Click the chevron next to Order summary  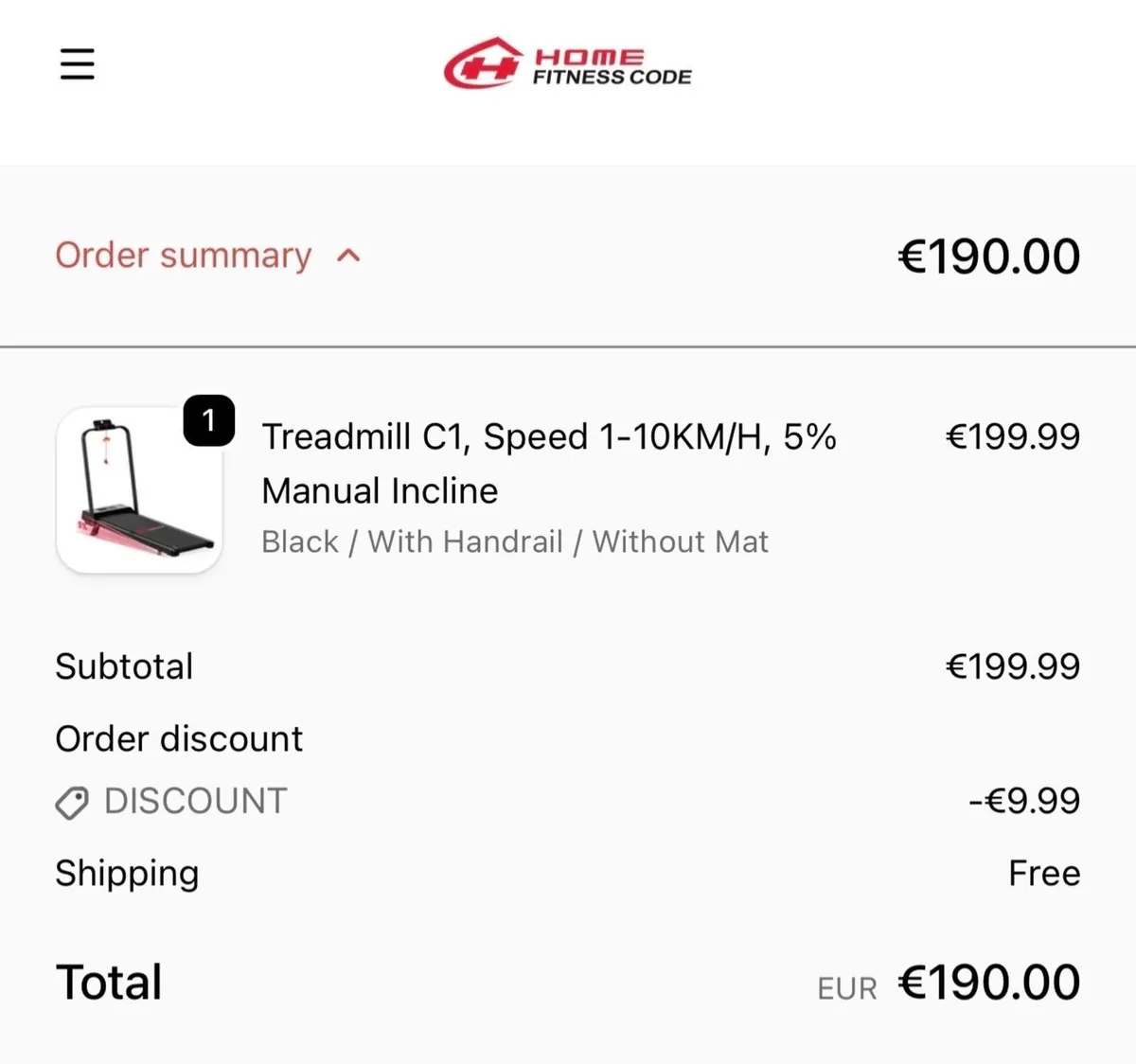tap(348, 256)
